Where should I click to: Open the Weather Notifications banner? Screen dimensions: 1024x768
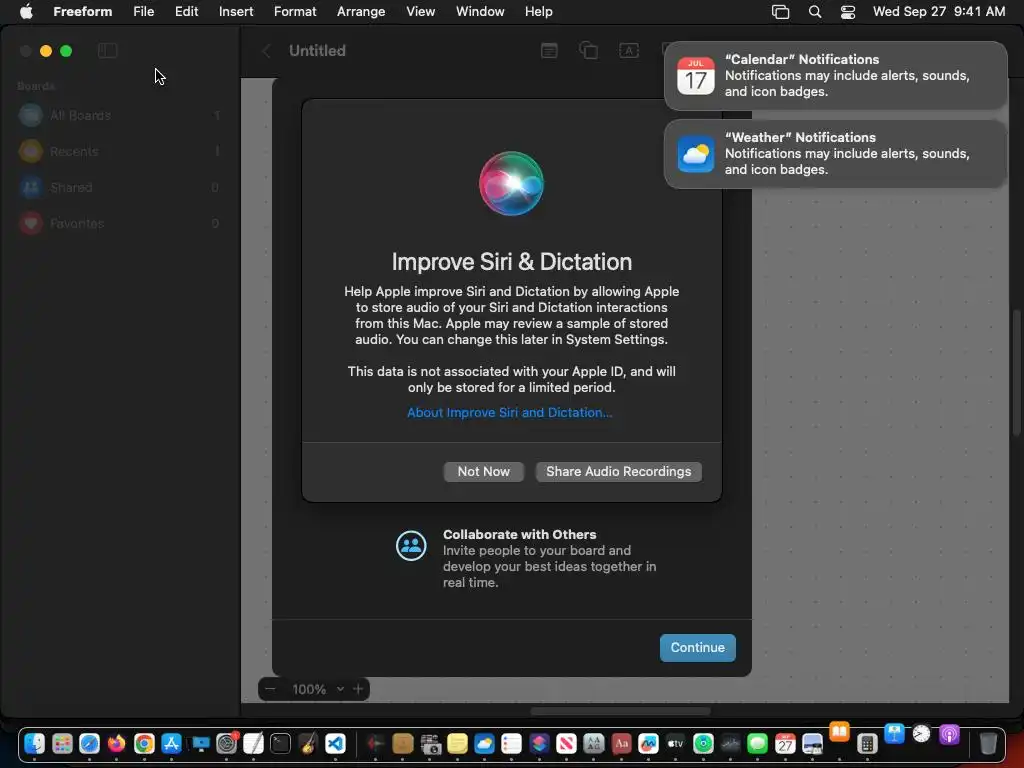[835, 154]
